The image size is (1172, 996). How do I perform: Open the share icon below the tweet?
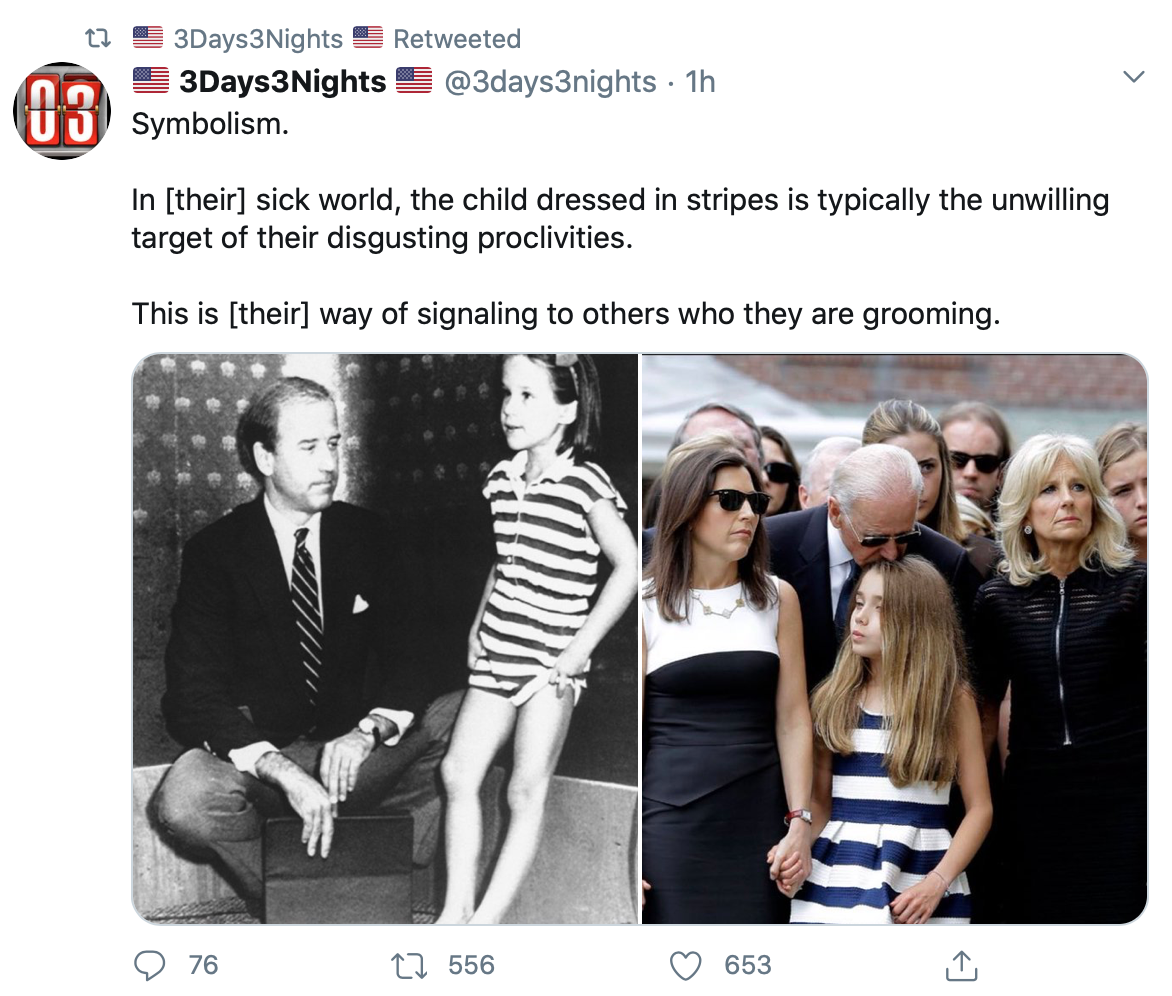[960, 965]
